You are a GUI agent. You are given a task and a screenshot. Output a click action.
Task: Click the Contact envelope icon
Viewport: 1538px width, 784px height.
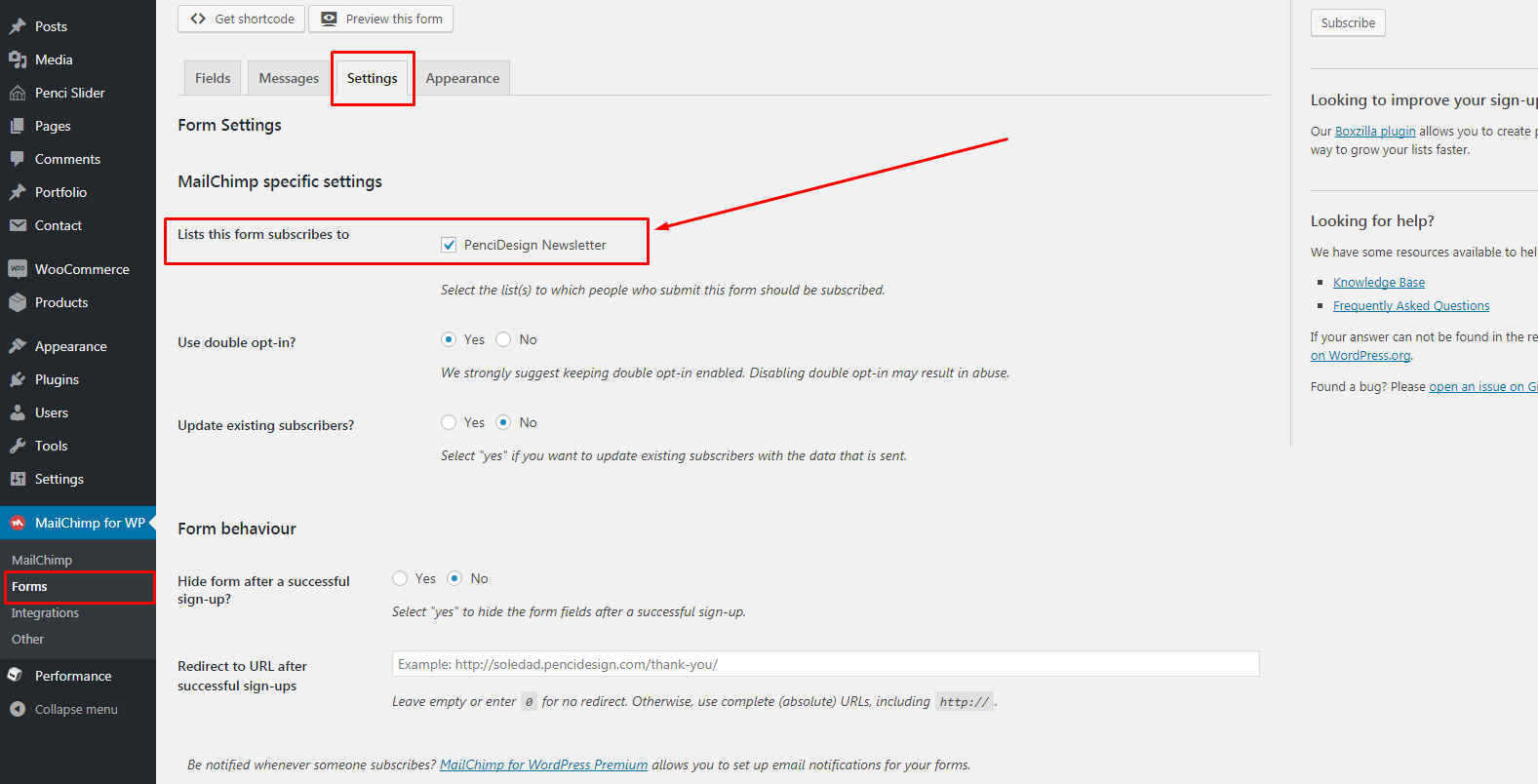(18, 225)
